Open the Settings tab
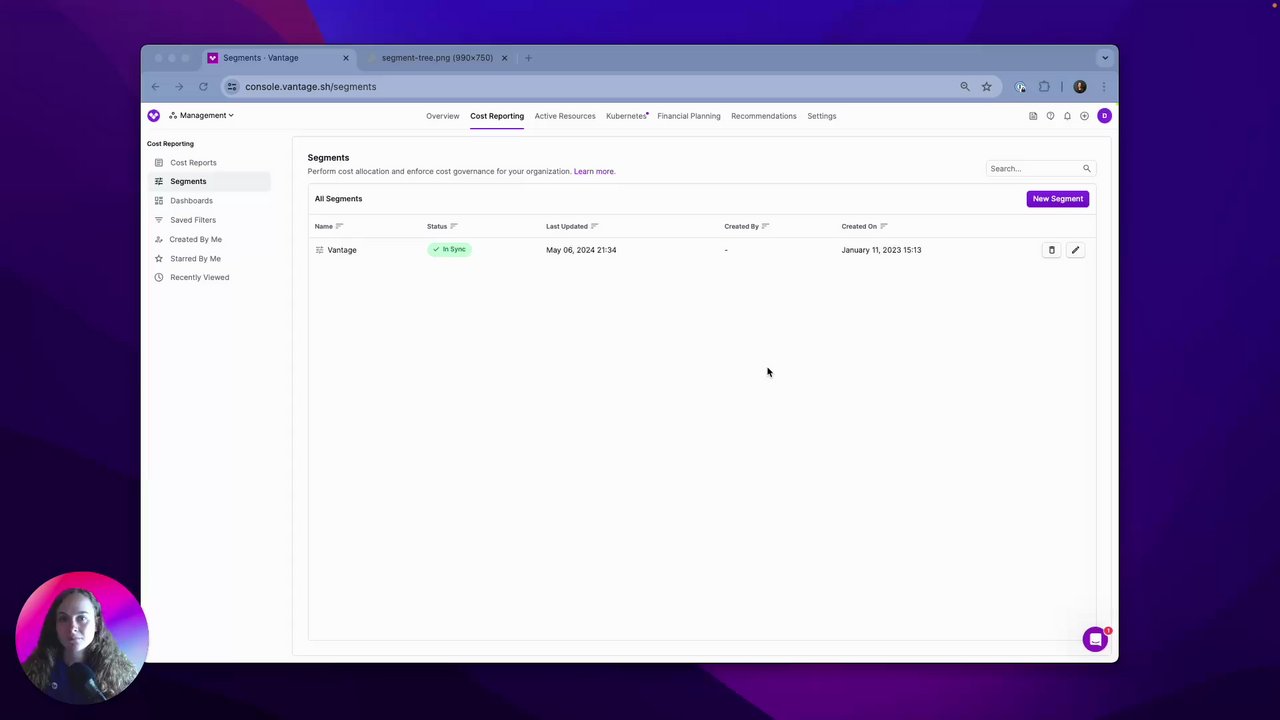 [x=822, y=116]
